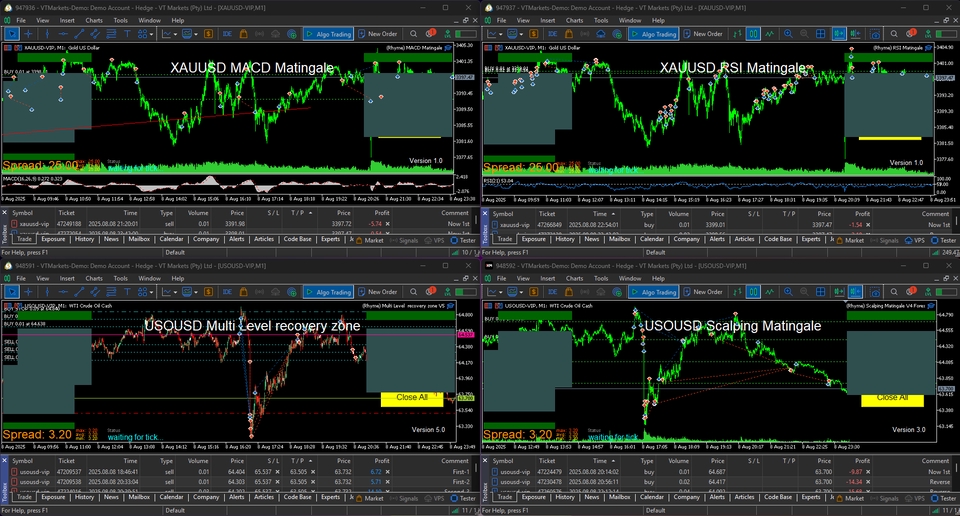Open Market from XAUUSD MACD toolbox bar
The height and width of the screenshot is (516, 960).
coord(371,240)
